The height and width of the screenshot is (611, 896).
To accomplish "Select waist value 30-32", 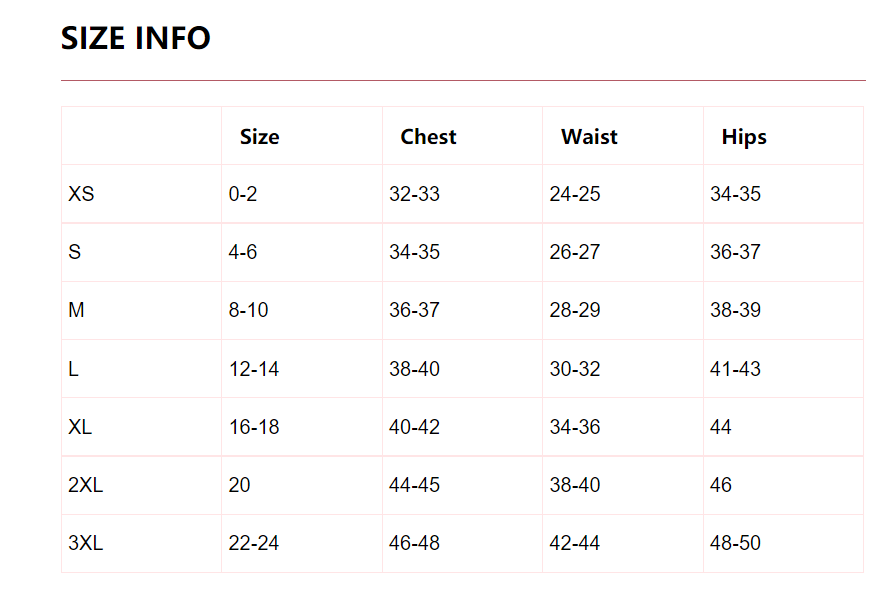I will pos(575,369).
